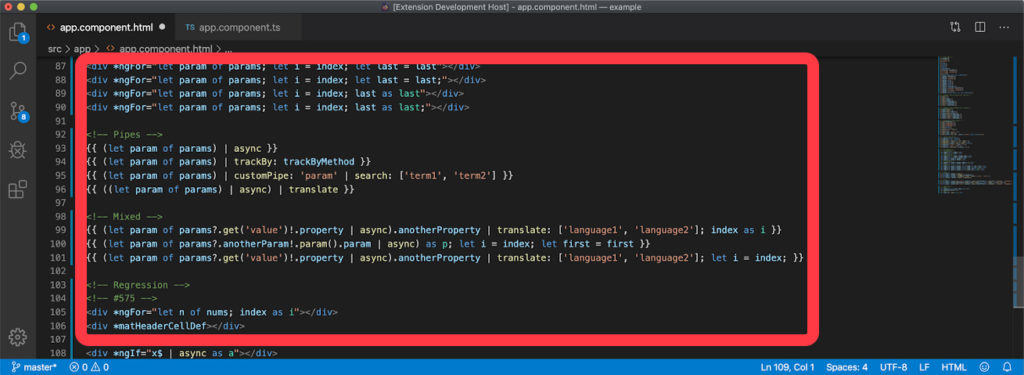Click anotherParam on line 100
1024x375 pixels.
click(257, 244)
